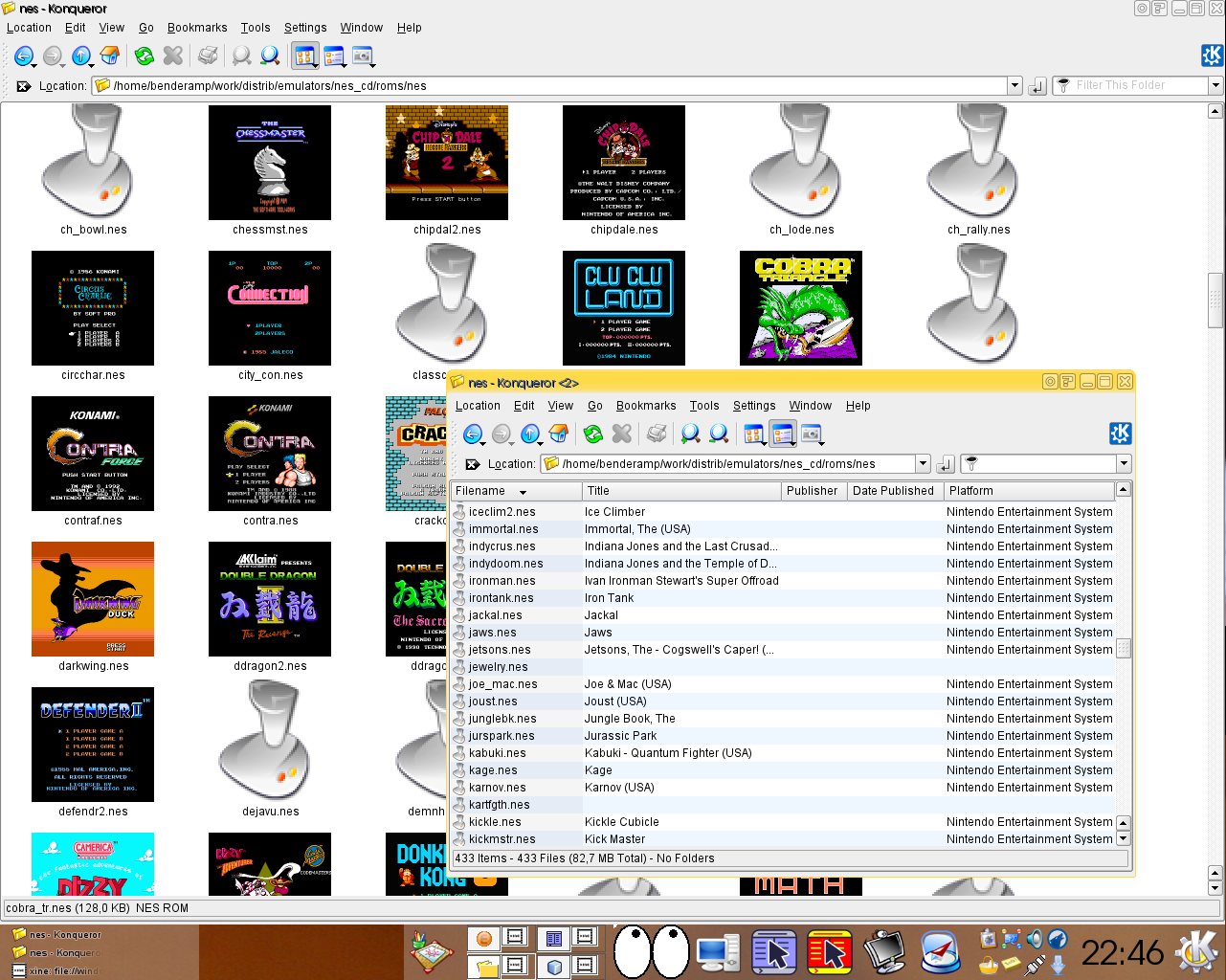Open Location menu in main Konqueror window
The height and width of the screenshot is (980, 1226).
(x=29, y=28)
